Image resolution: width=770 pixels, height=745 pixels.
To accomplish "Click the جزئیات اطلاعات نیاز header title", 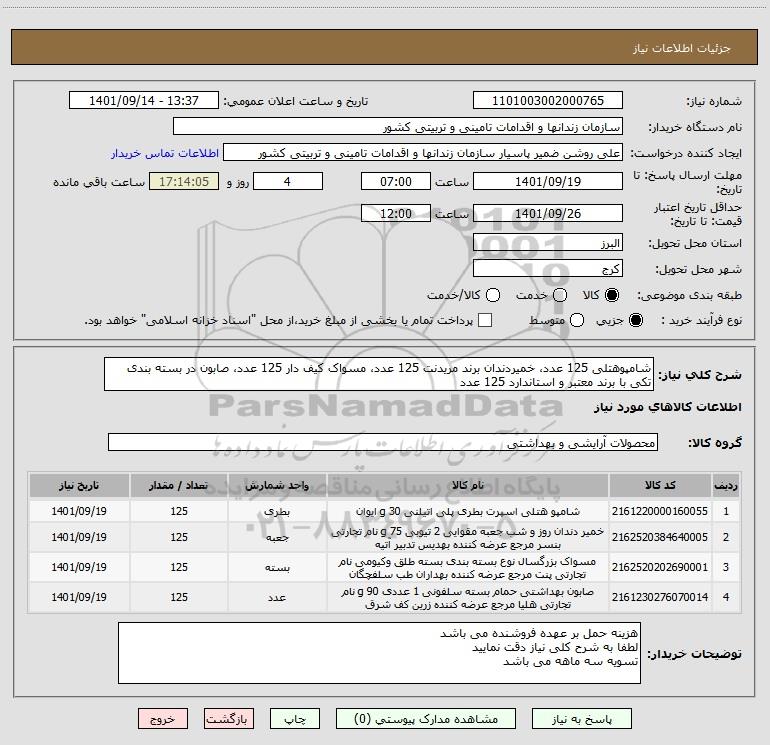I will point(682,48).
